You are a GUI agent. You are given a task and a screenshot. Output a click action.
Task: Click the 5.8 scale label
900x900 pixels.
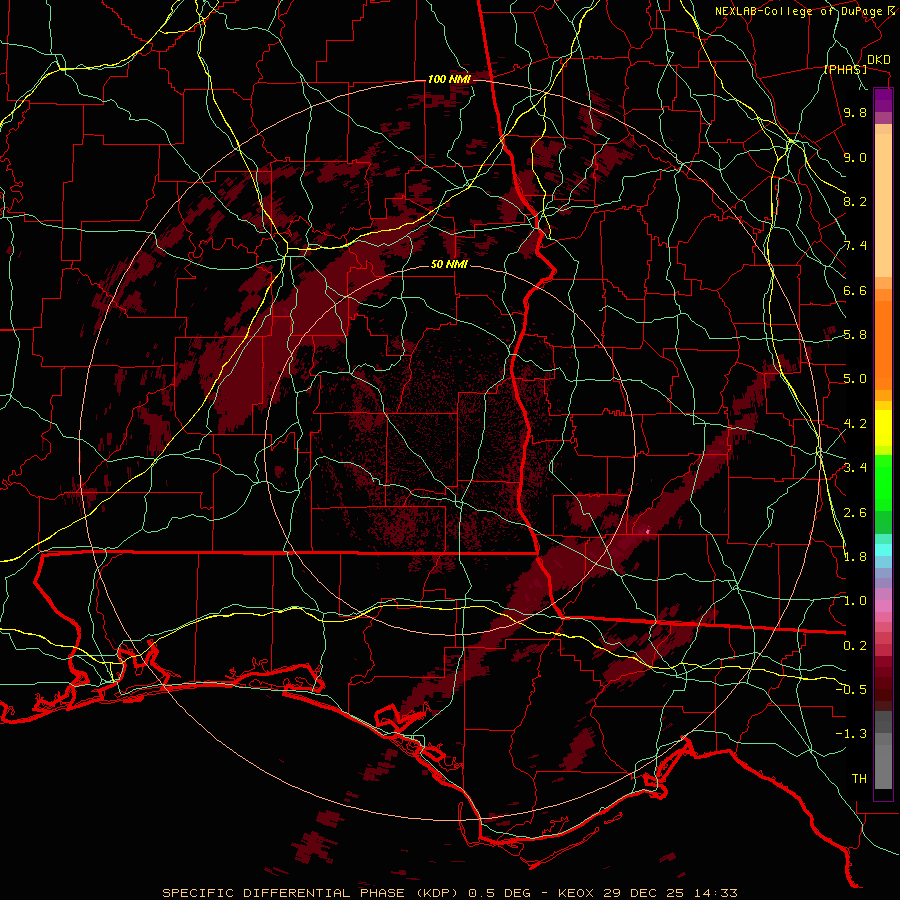click(x=855, y=335)
